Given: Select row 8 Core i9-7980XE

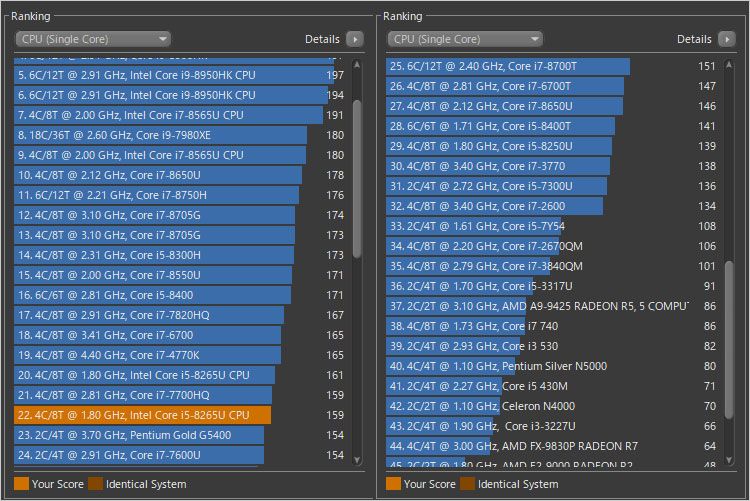Looking at the screenshot, I should pos(179,135).
